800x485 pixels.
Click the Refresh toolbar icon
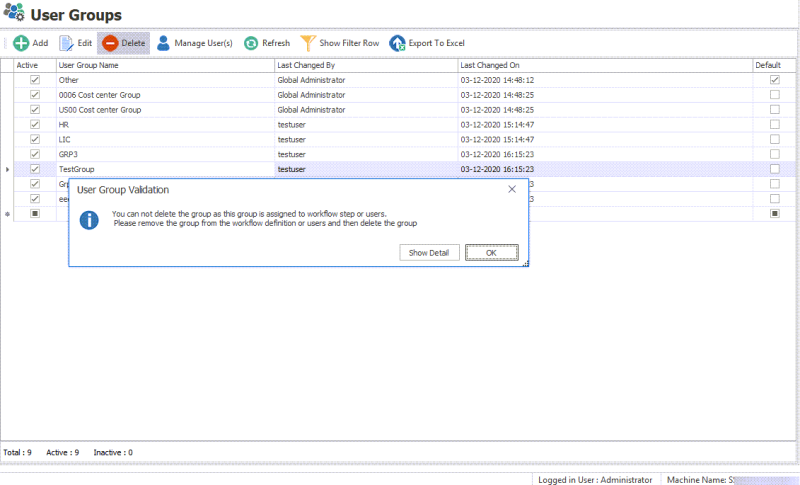[x=251, y=43]
